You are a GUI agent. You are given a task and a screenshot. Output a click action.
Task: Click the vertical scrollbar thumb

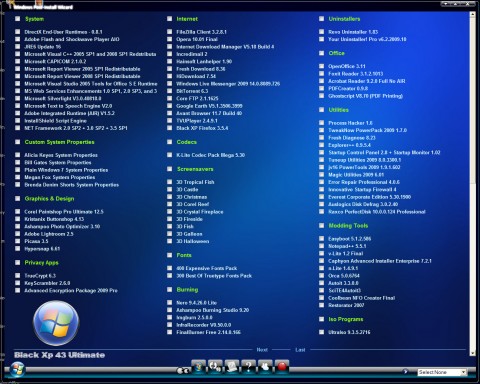(x=472, y=100)
